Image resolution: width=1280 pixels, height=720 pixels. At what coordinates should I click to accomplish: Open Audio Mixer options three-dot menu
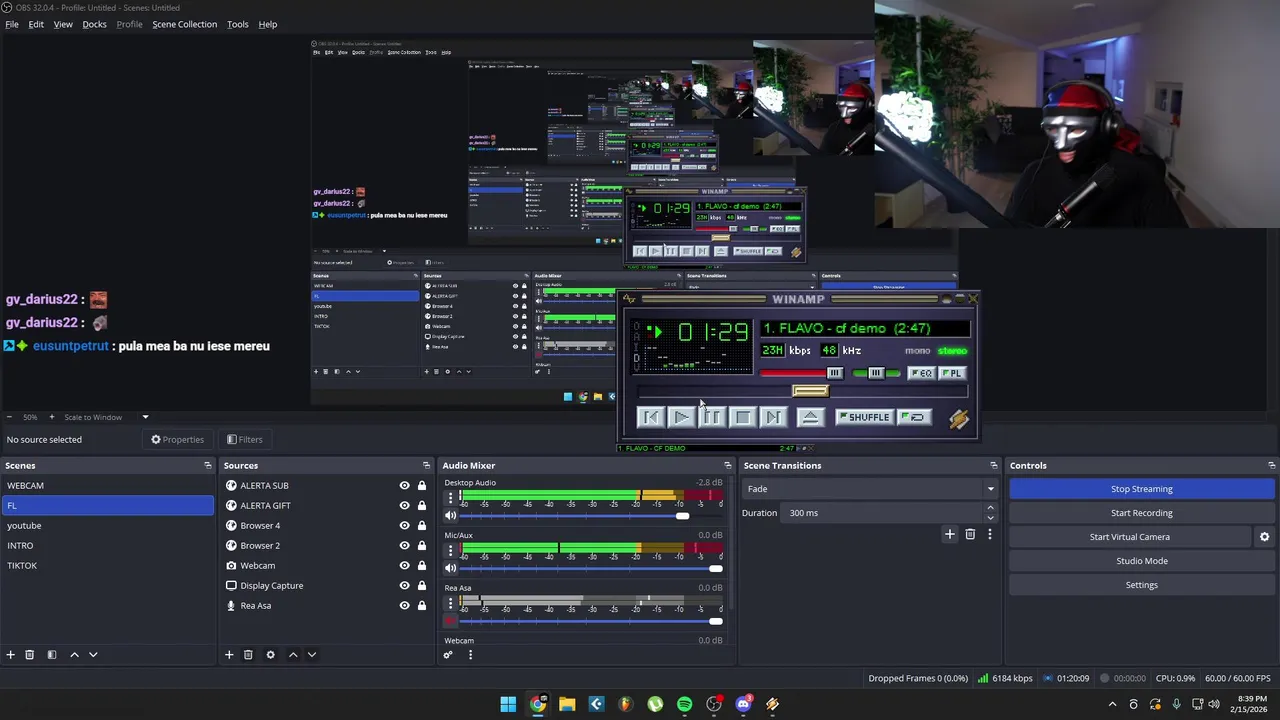click(x=470, y=655)
